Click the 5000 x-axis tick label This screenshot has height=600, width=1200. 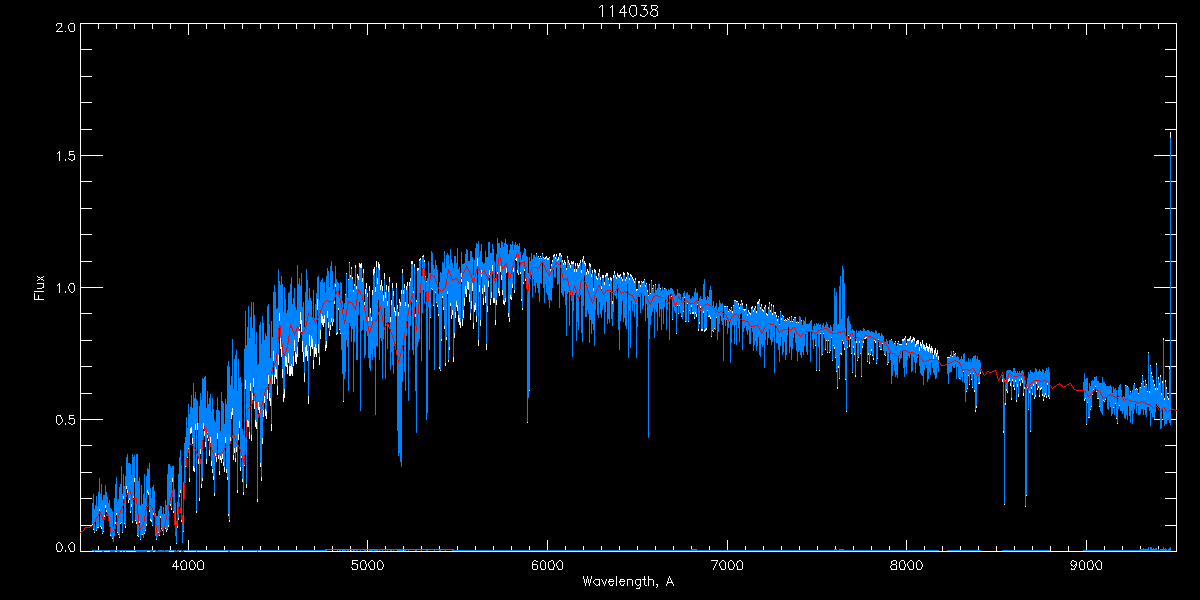[368, 565]
